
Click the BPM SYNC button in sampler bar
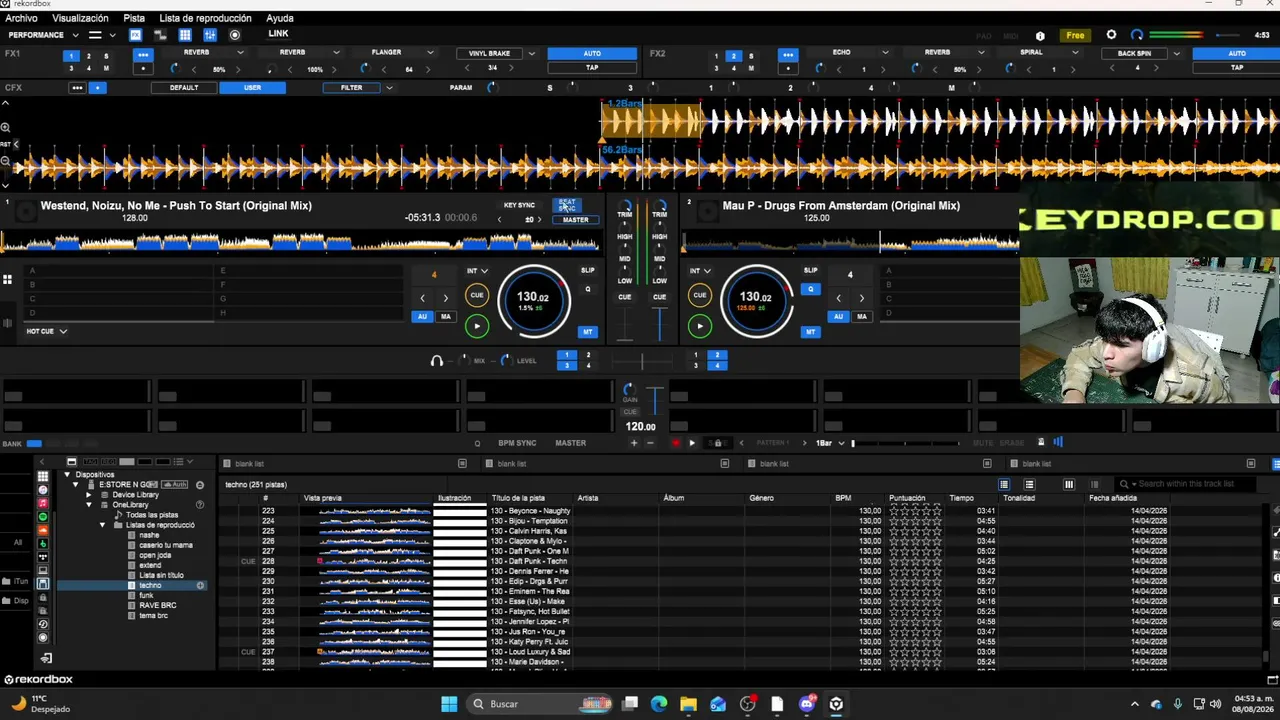point(517,443)
